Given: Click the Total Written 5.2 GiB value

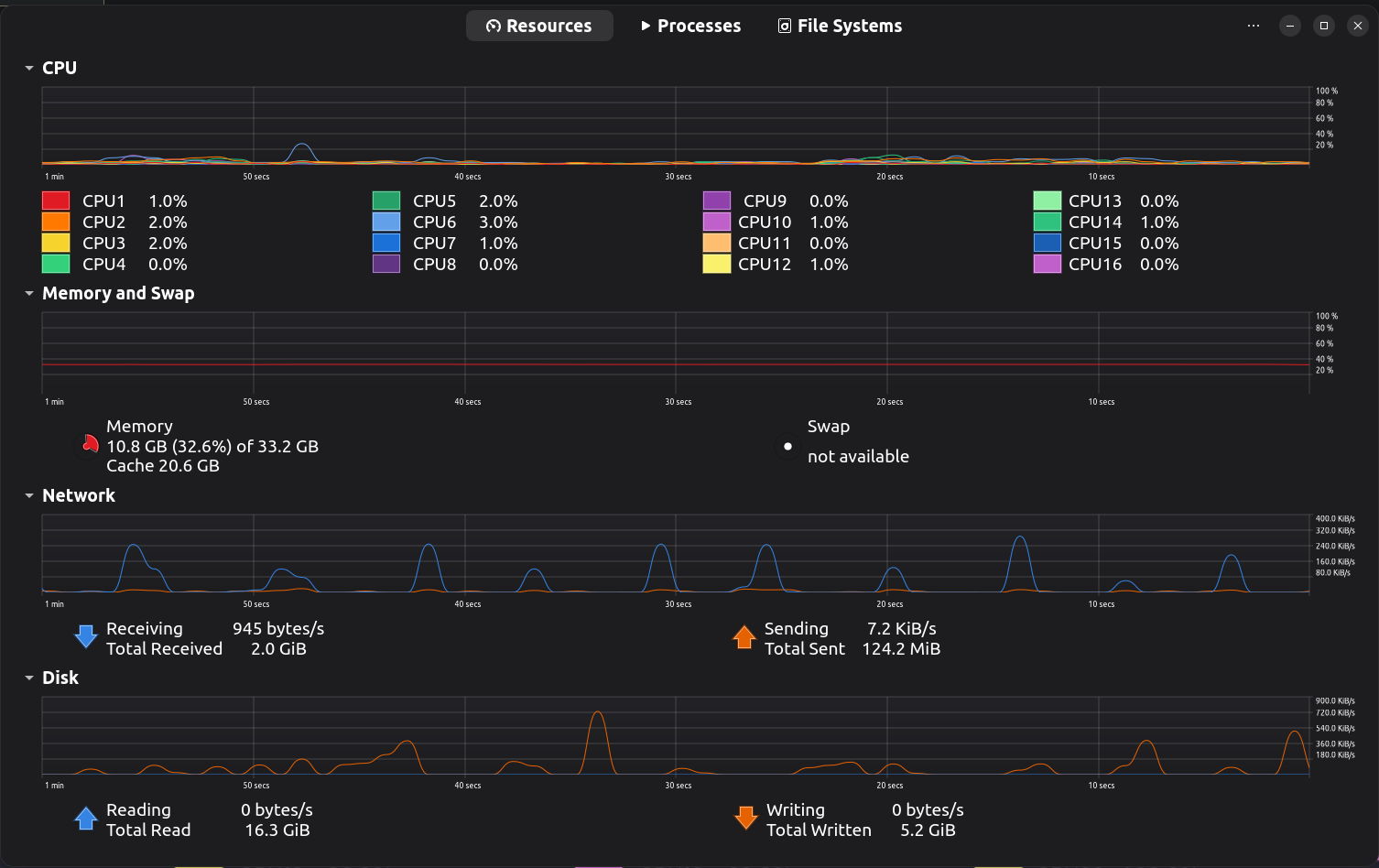Looking at the screenshot, I should [928, 830].
